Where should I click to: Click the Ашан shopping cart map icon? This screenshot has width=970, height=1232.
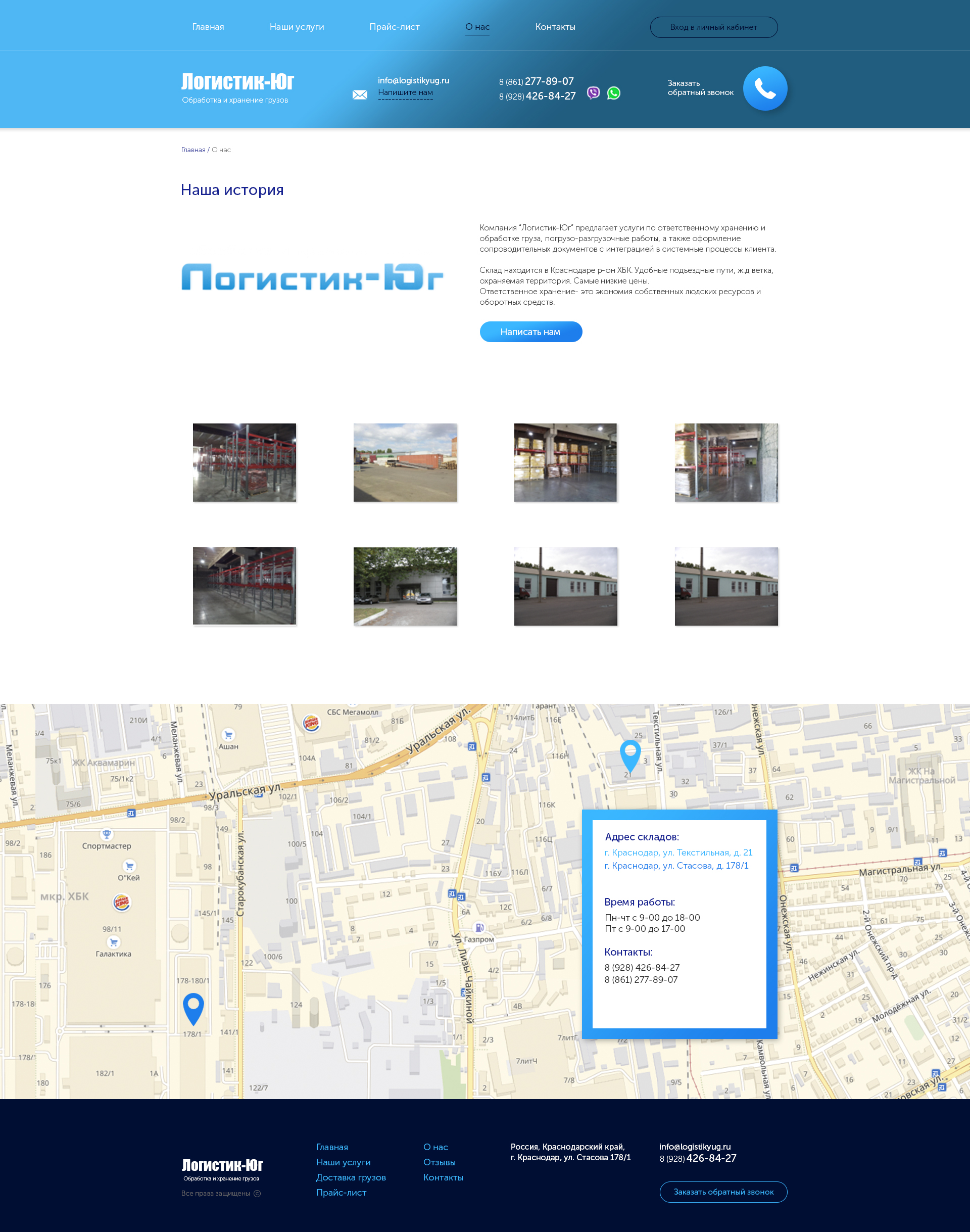tap(228, 734)
